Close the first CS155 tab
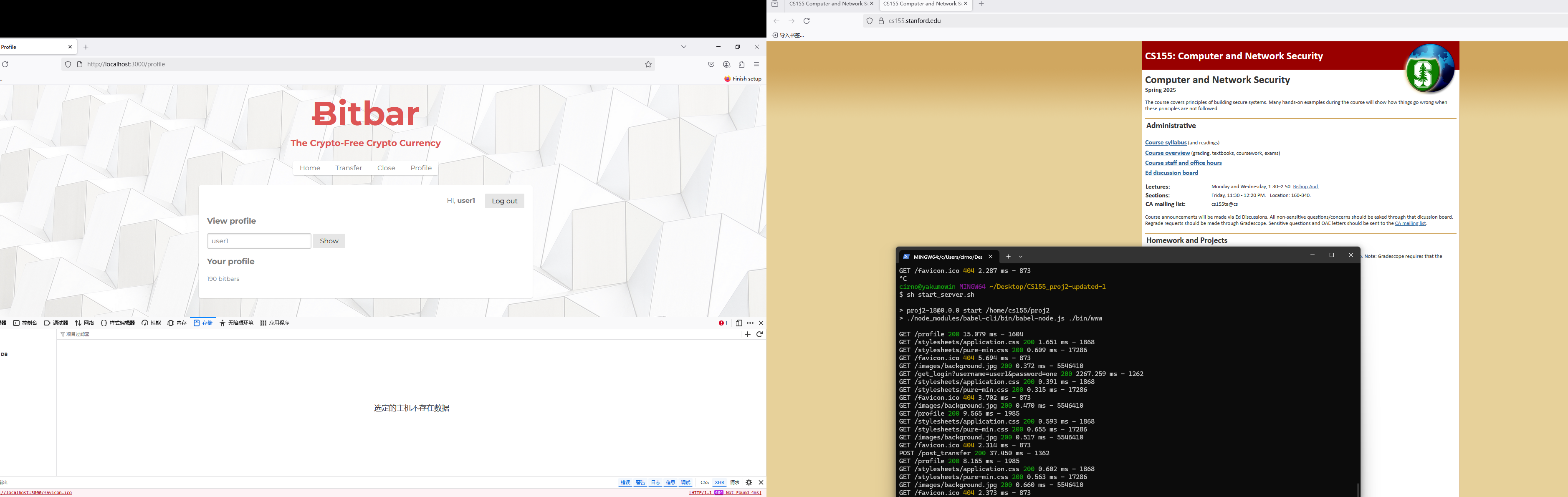Image resolution: width=1568 pixels, height=497 pixels. tap(872, 4)
